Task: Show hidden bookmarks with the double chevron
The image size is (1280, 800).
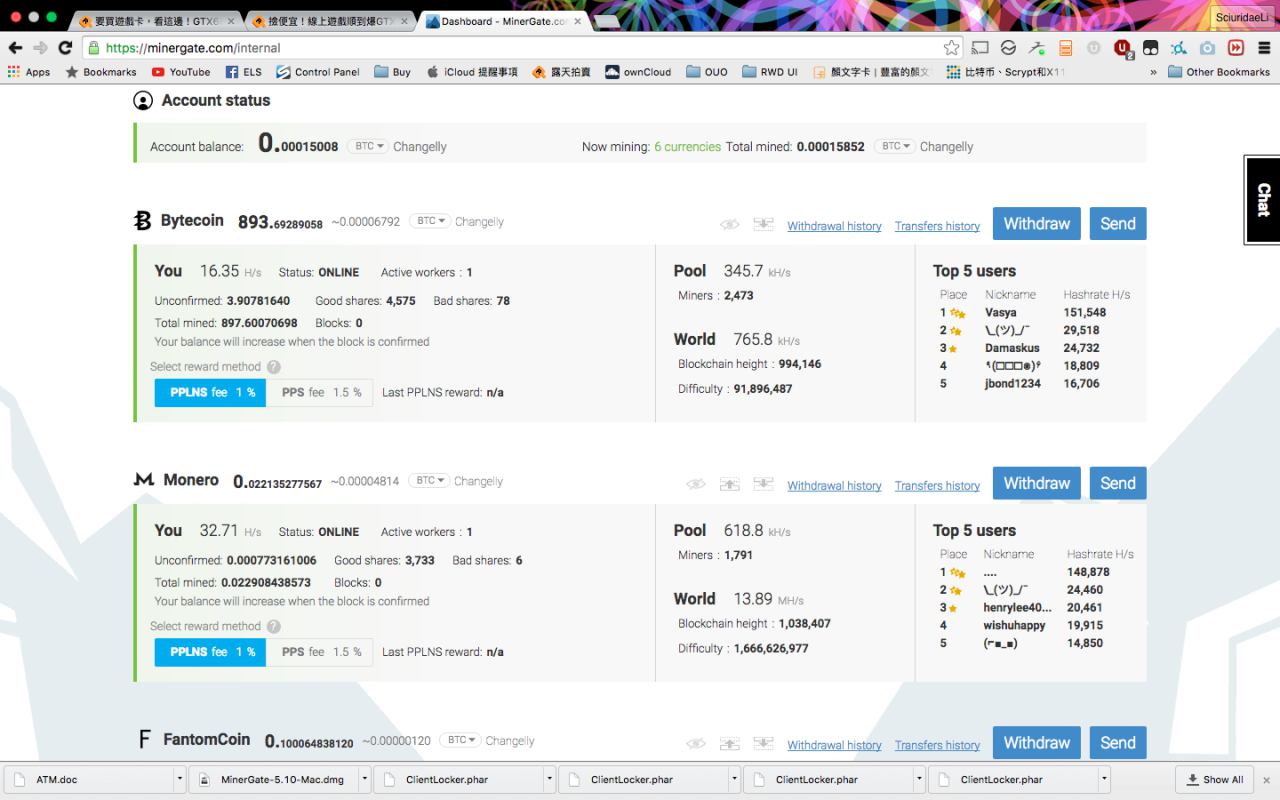Action: point(1154,72)
